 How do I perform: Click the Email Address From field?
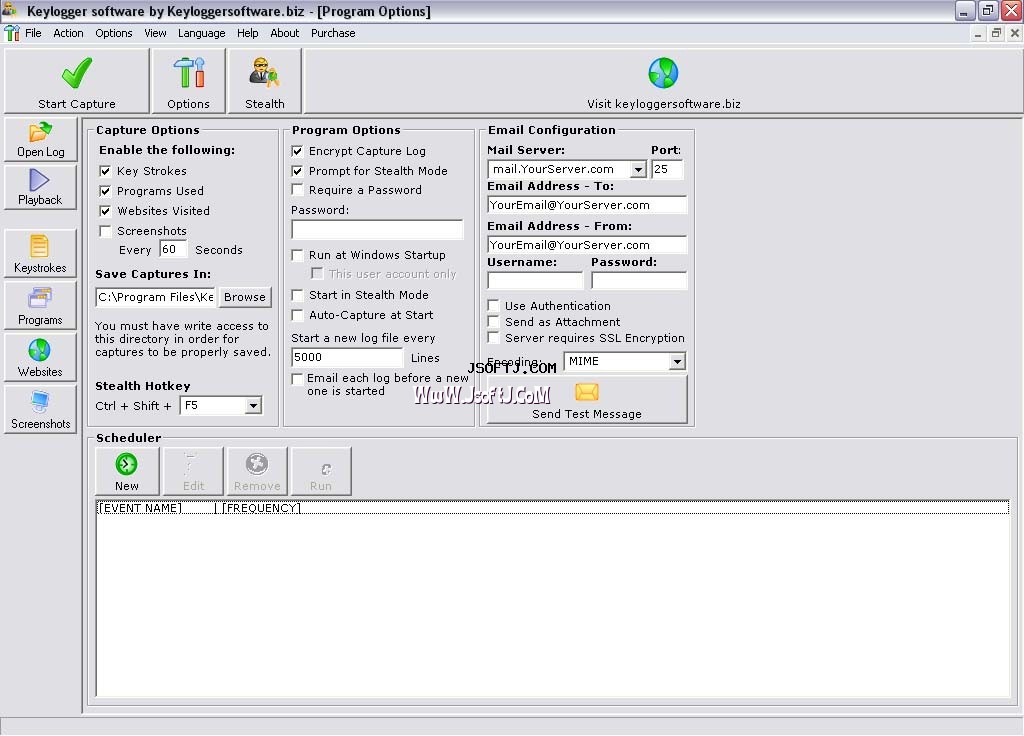pos(587,245)
